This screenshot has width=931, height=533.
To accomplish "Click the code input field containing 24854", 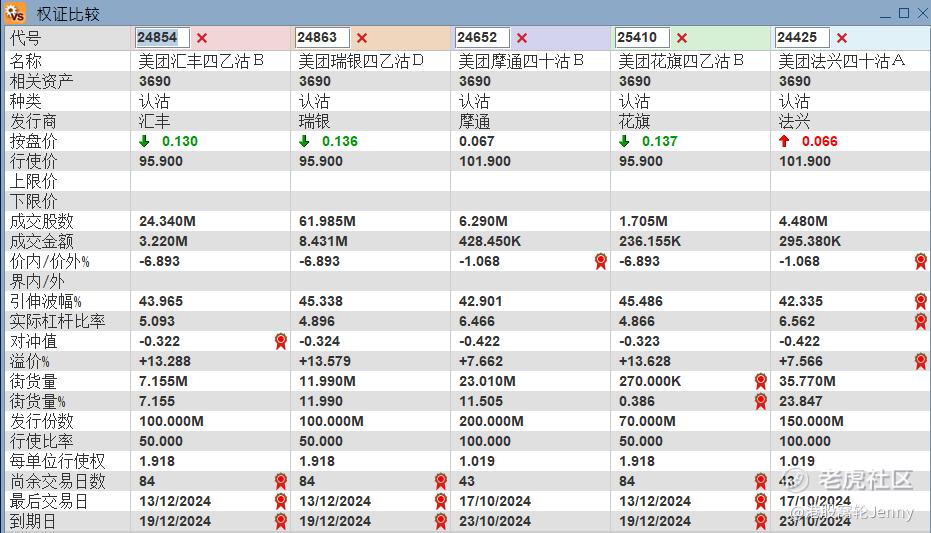I will point(162,37).
